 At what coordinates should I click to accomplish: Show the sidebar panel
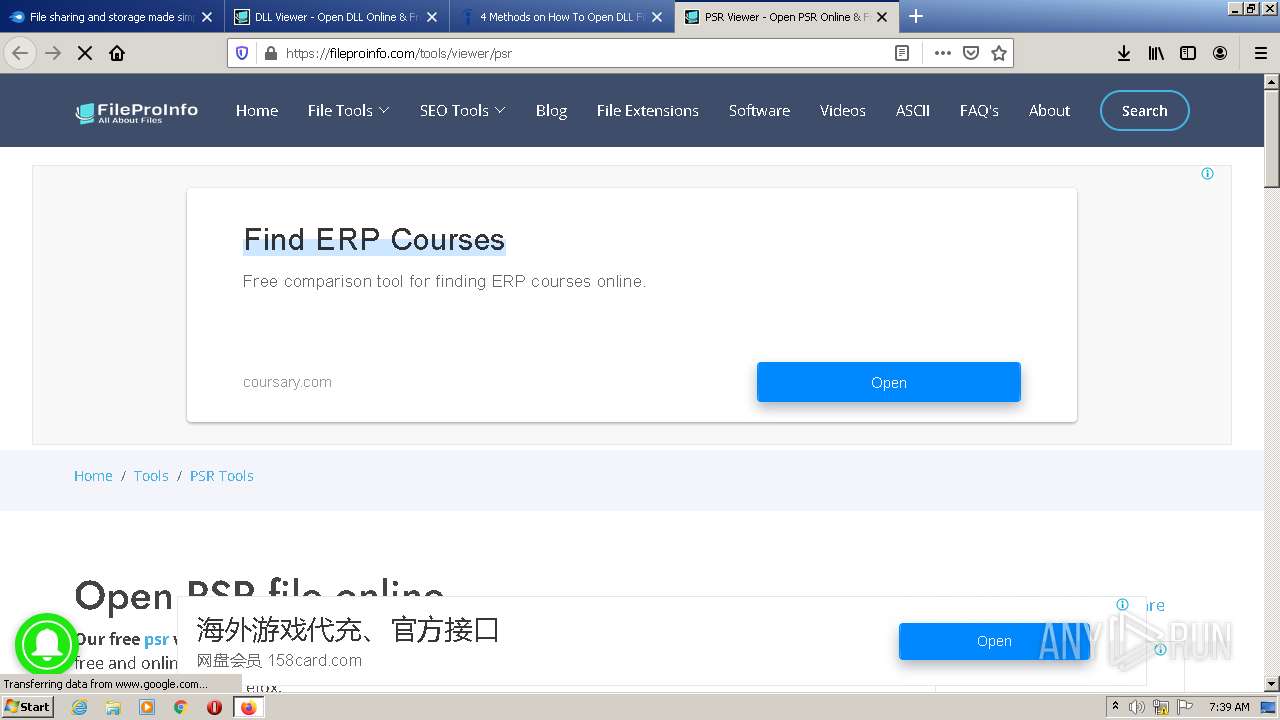(1188, 53)
